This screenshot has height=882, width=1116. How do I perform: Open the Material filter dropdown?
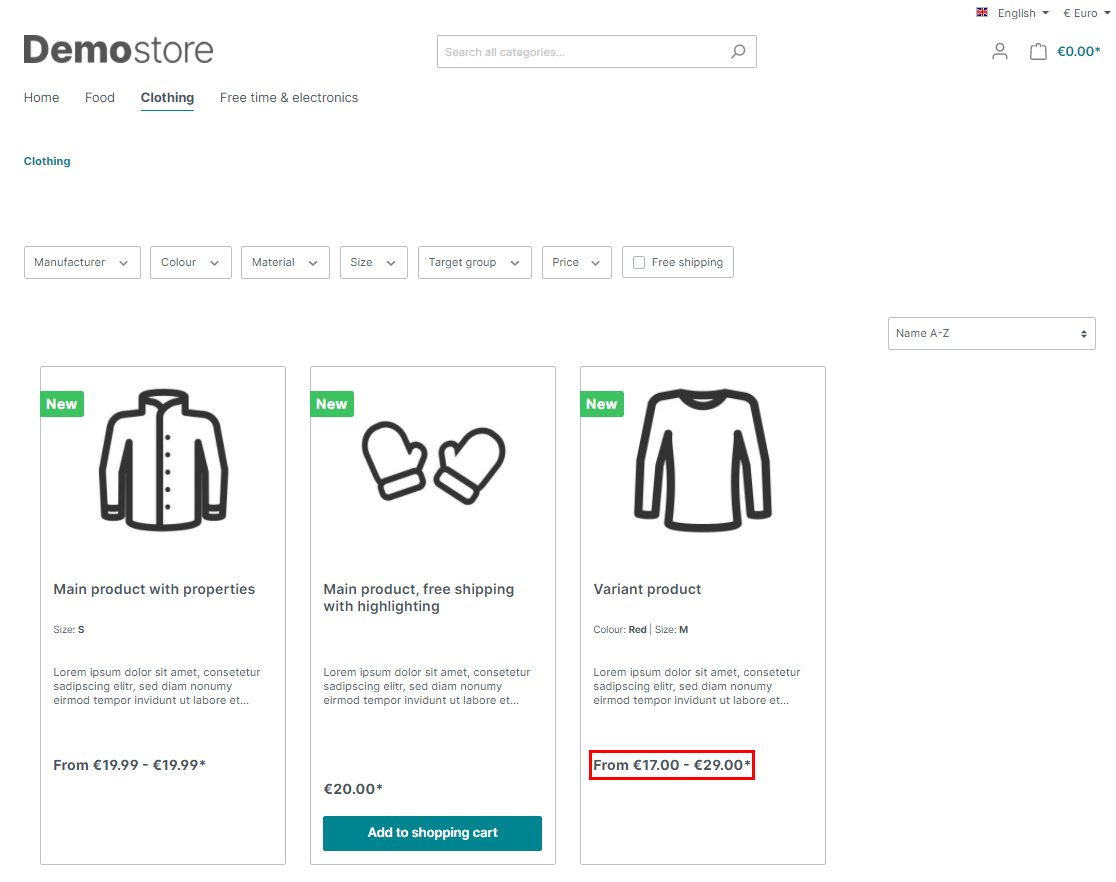point(285,262)
